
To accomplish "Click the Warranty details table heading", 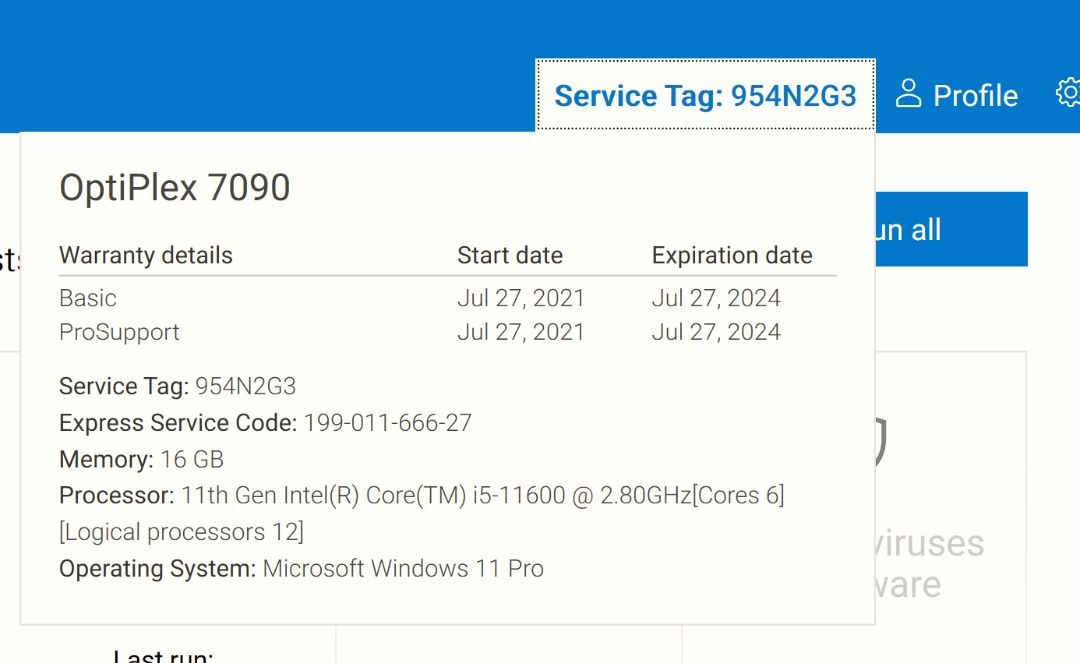I will (x=145, y=255).
